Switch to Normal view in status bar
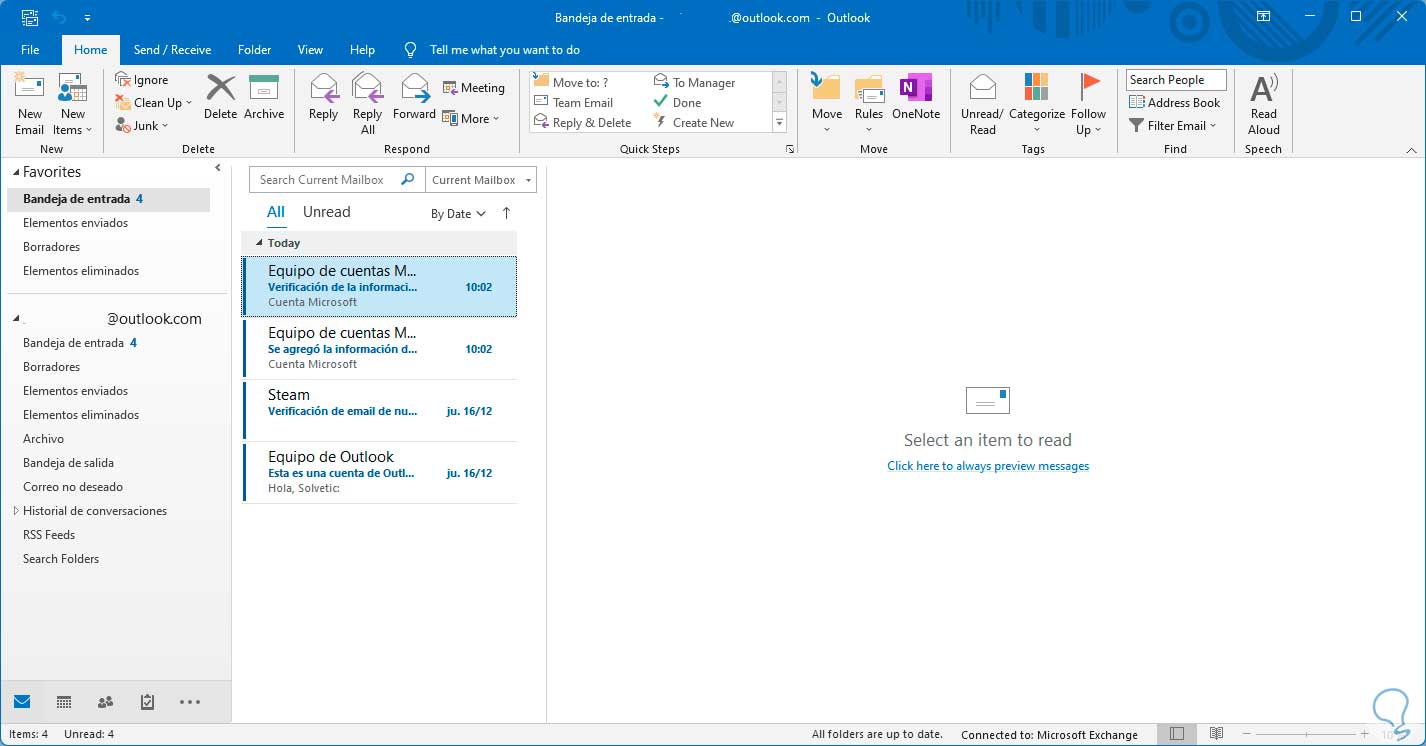This screenshot has width=1426, height=746. tap(1177, 734)
